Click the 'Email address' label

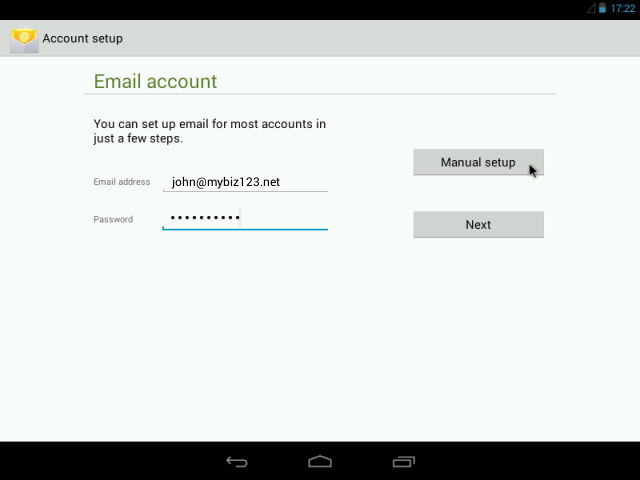pos(122,182)
